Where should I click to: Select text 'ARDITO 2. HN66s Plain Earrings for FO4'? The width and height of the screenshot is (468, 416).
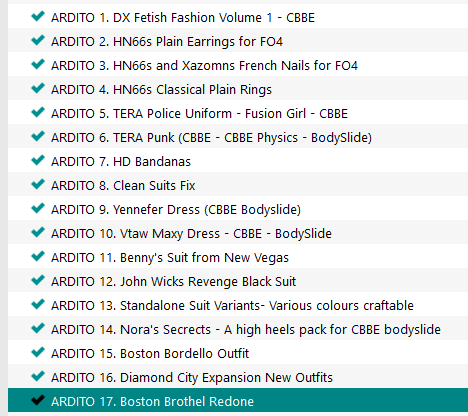click(167, 42)
